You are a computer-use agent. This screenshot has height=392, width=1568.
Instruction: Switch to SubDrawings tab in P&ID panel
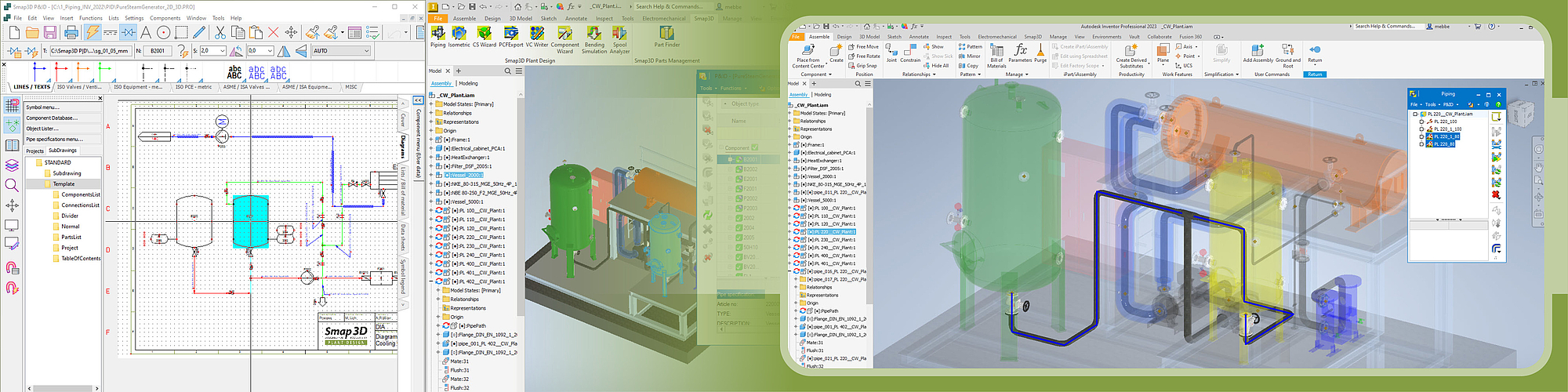coord(63,151)
